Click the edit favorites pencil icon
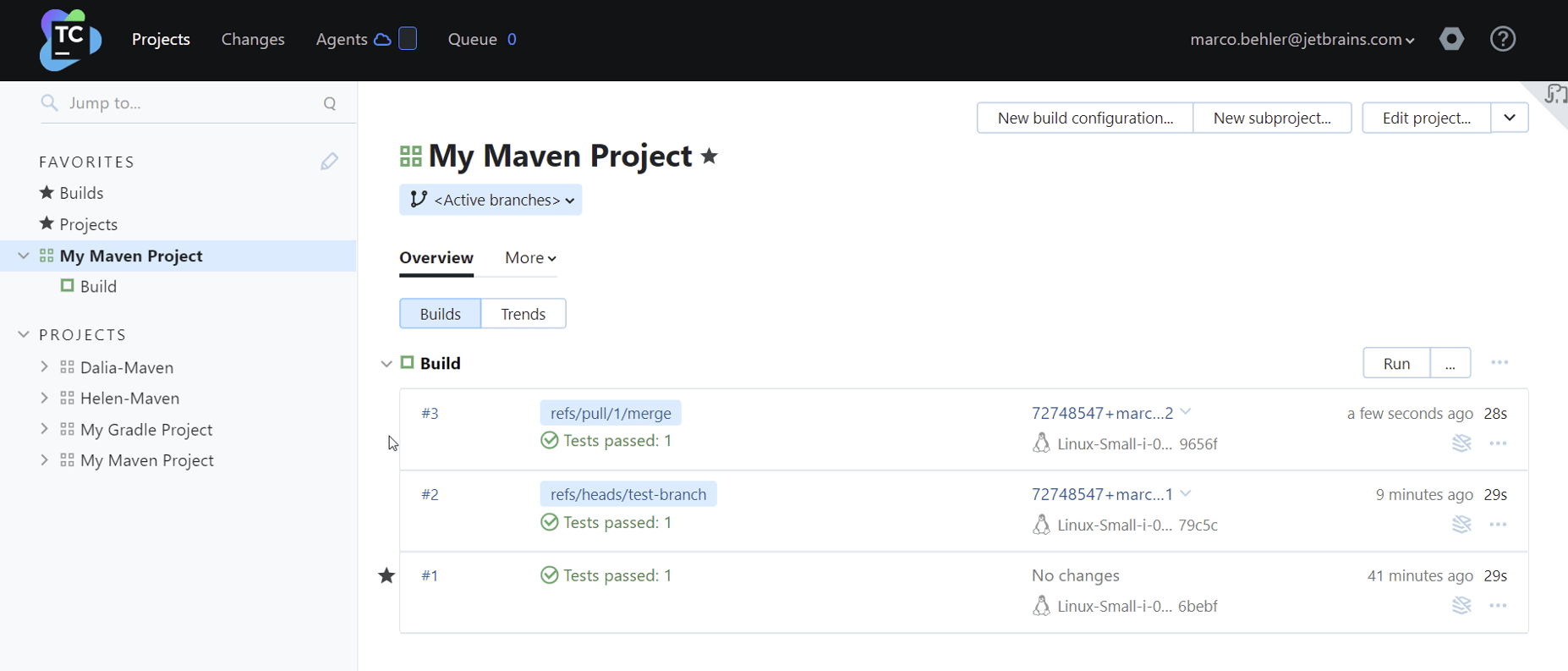Screen dimensions: 1568x671 [329, 162]
